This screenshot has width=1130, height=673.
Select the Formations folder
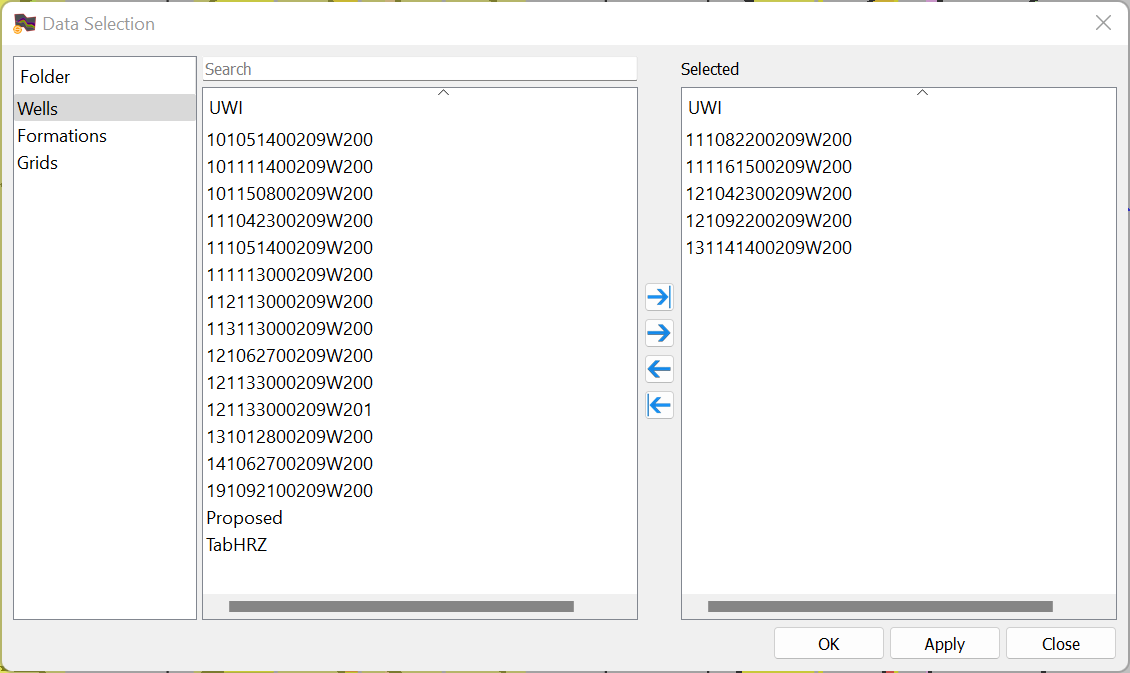click(x=62, y=135)
